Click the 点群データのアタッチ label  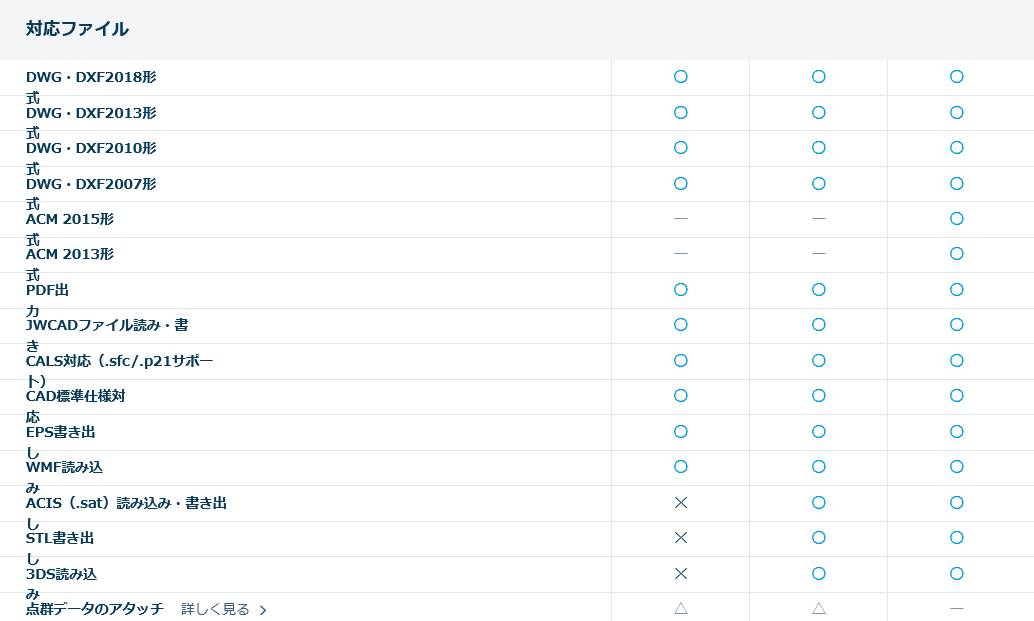click(94, 609)
